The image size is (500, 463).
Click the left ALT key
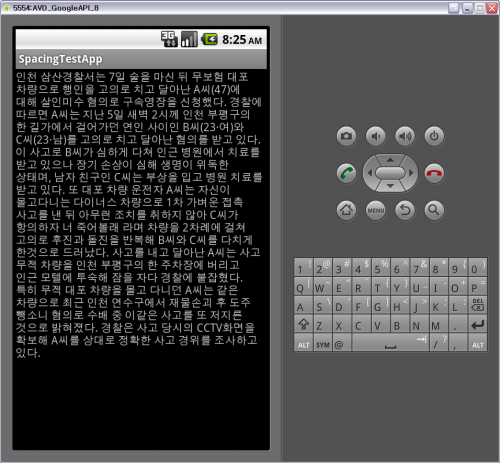pos(303,343)
